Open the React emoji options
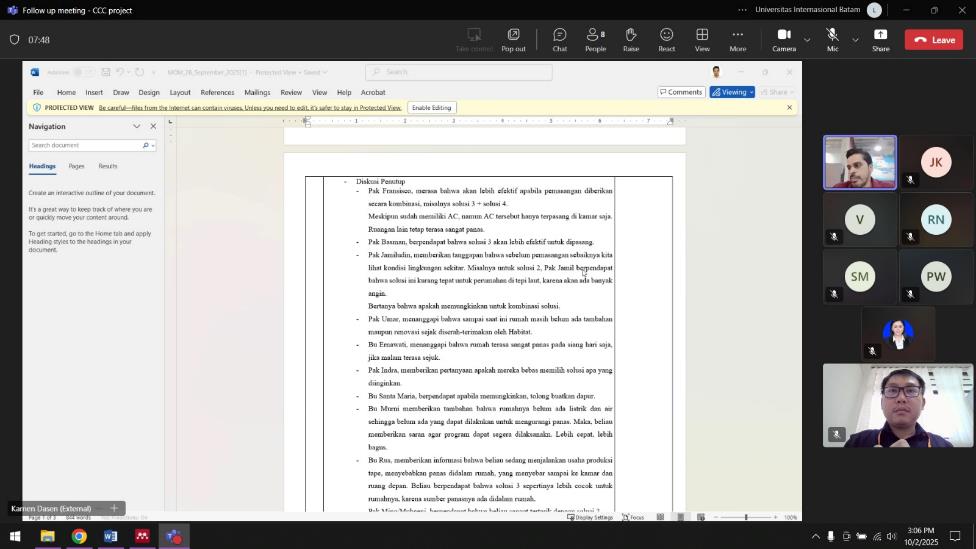This screenshot has height=549, width=976. click(x=666, y=39)
